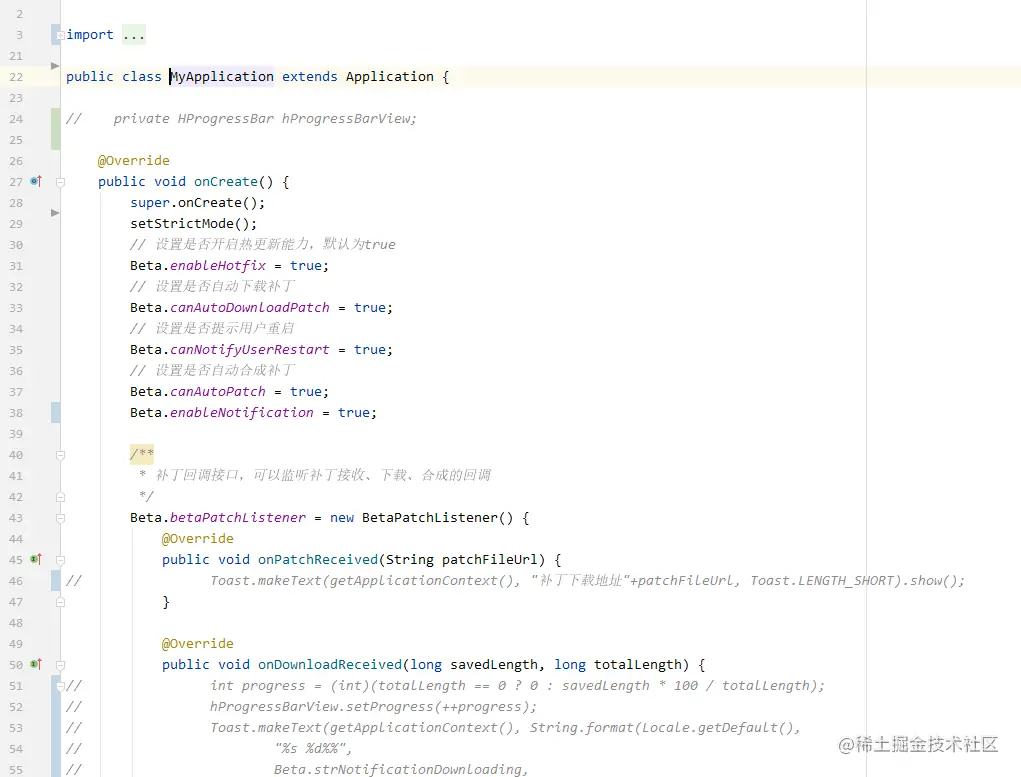1021x777 pixels.
Task: Click the enableNotification field
Action: coord(242,412)
